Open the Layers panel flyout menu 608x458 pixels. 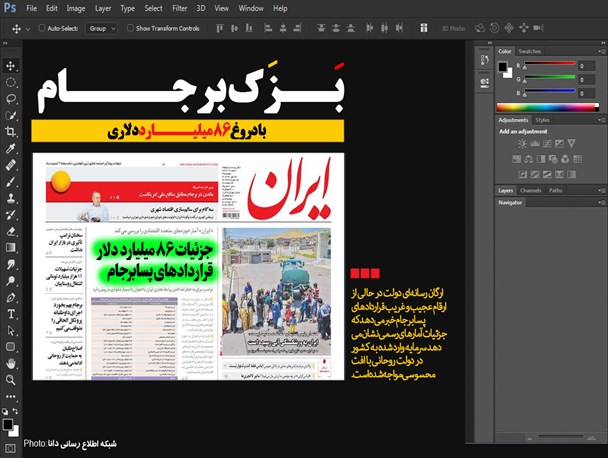coord(601,190)
